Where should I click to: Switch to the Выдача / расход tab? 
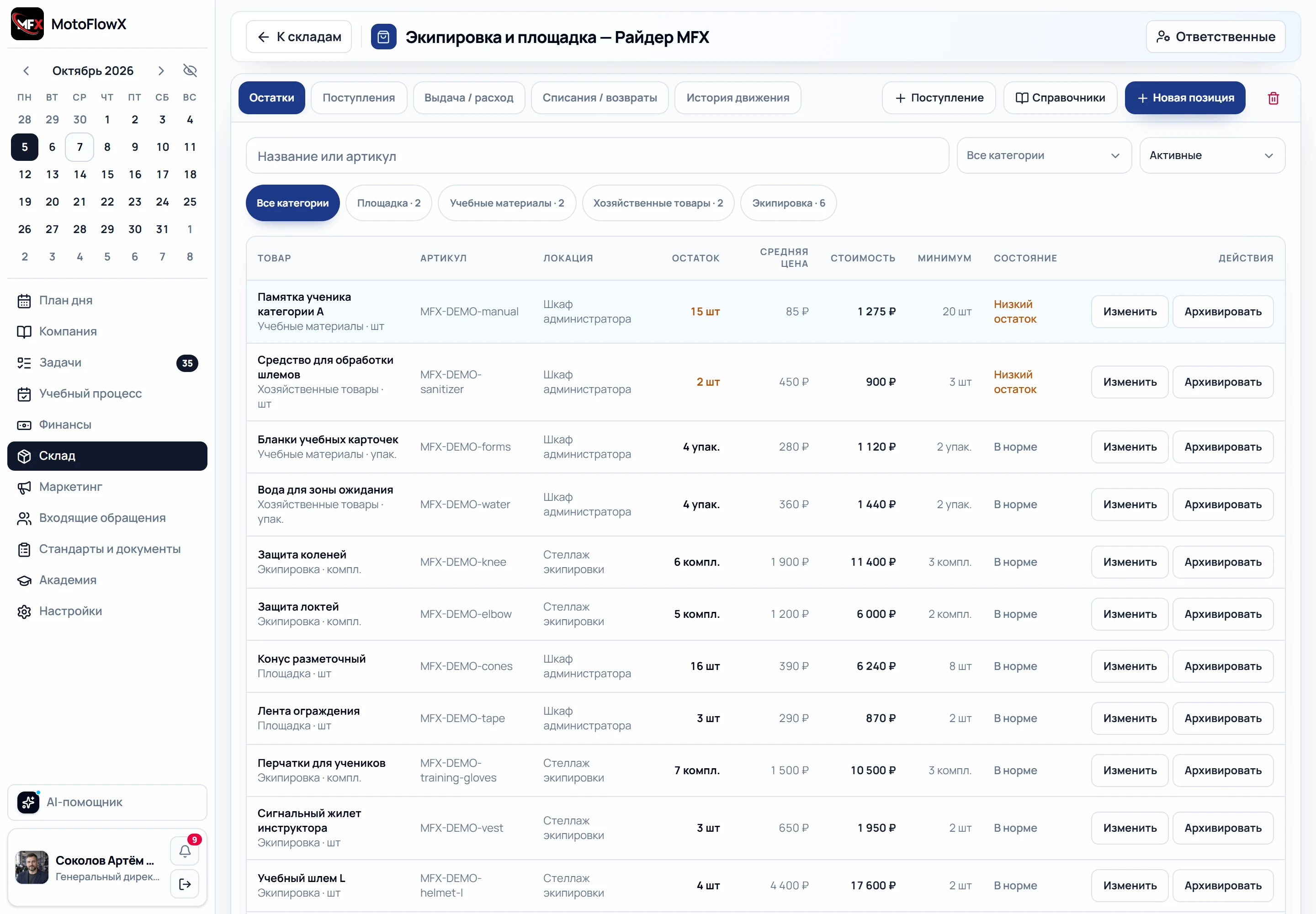pos(469,98)
